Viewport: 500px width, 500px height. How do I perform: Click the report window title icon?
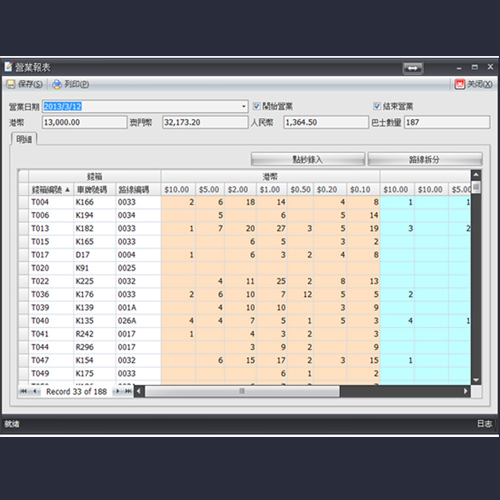pyautogui.click(x=8, y=67)
